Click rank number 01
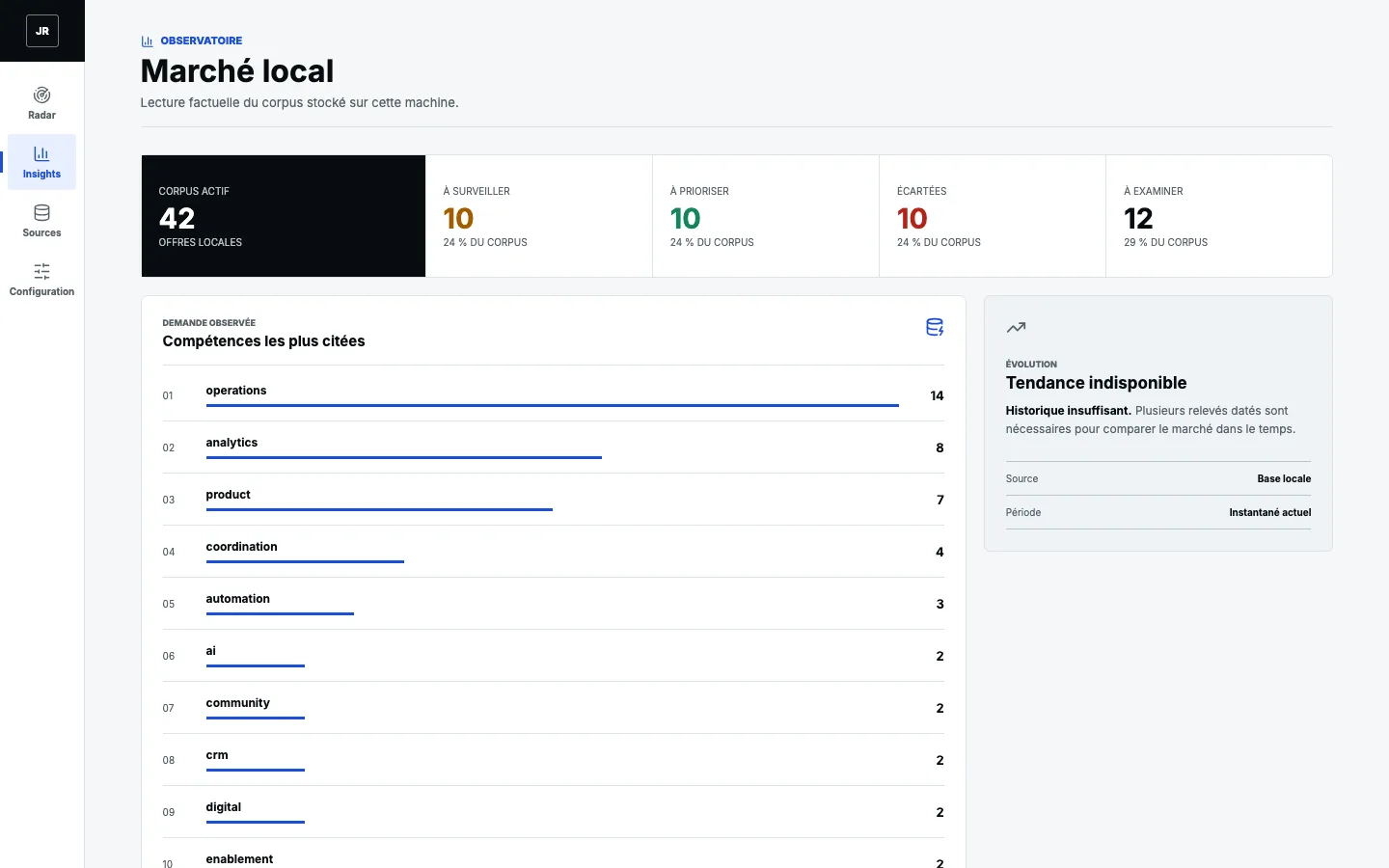The width and height of the screenshot is (1389, 868). click(x=168, y=395)
